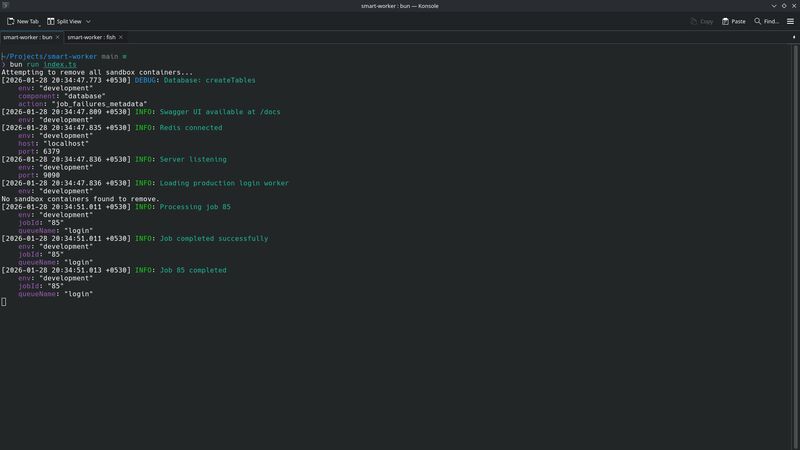Expand the Split View dropdown arrow
Viewport: 800px width, 450px height.
click(88, 21)
